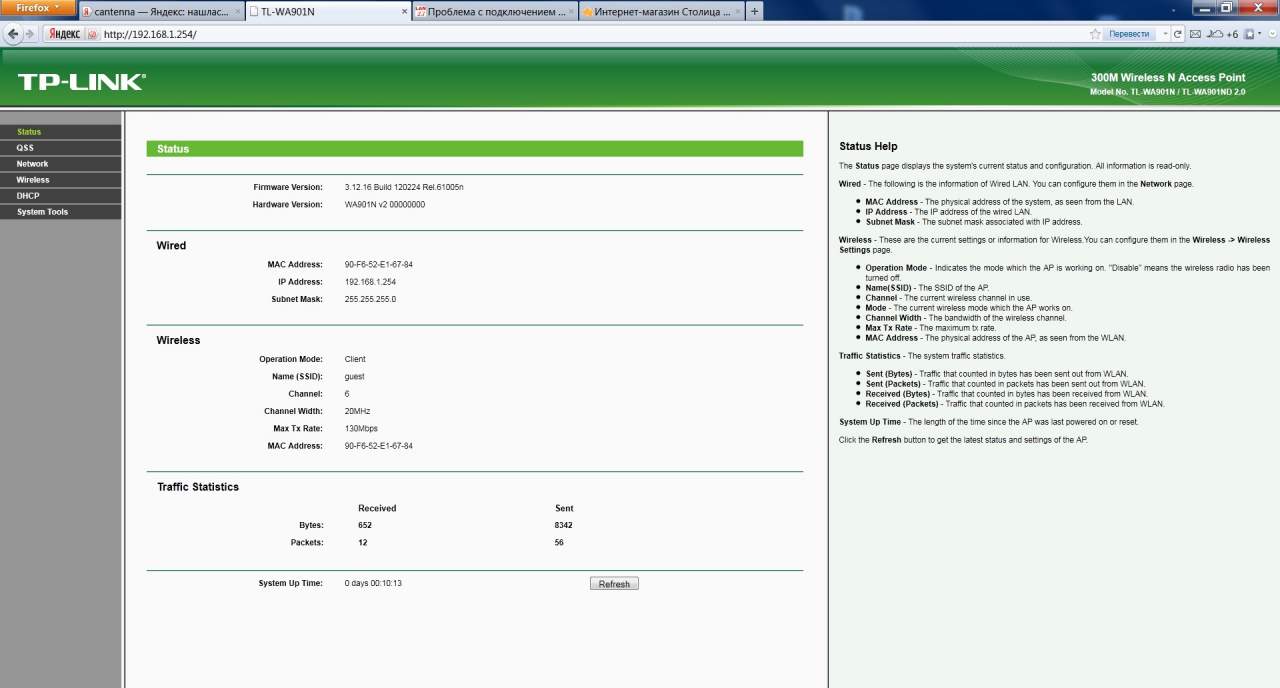The height and width of the screenshot is (688, 1280).
Task: Maximize the browser window
Action: click(1226, 7)
